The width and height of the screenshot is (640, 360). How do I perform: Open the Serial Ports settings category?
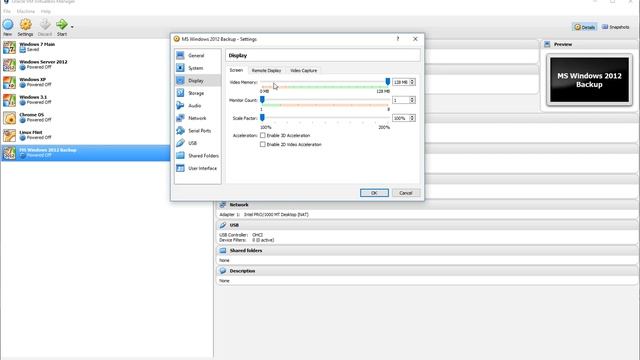click(x=198, y=131)
